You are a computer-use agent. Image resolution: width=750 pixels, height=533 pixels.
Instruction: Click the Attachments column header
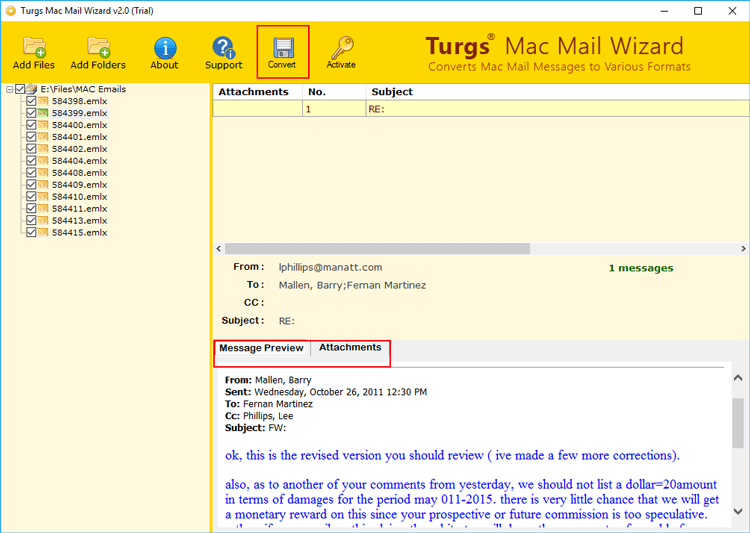tap(257, 92)
